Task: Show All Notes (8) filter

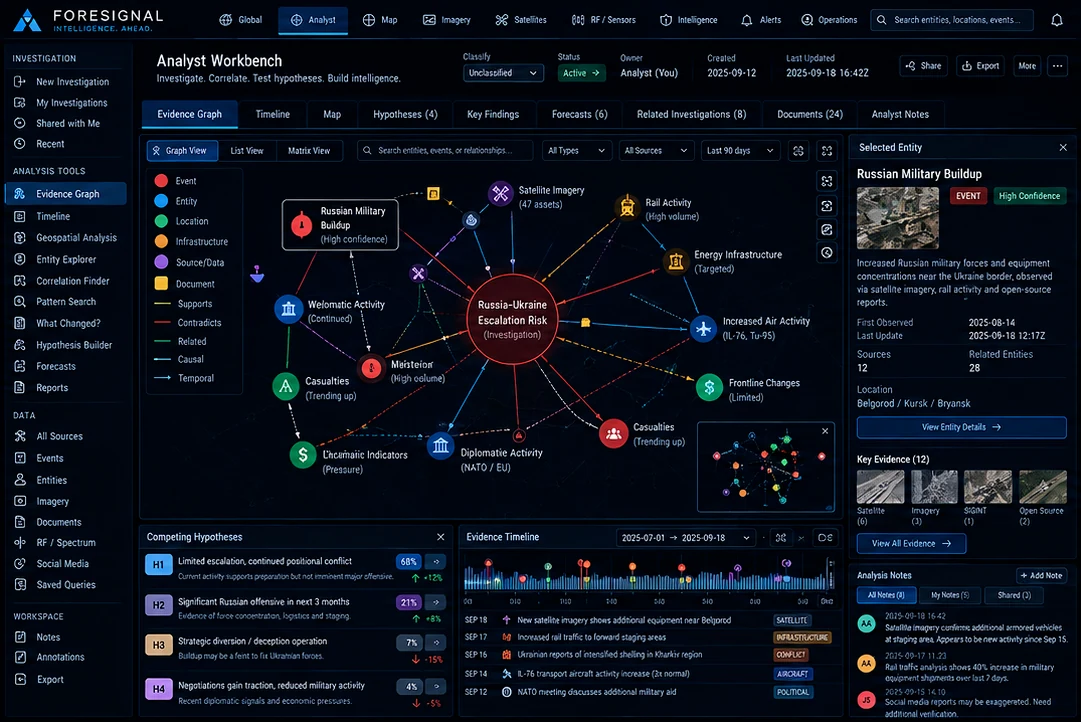Action: point(886,595)
